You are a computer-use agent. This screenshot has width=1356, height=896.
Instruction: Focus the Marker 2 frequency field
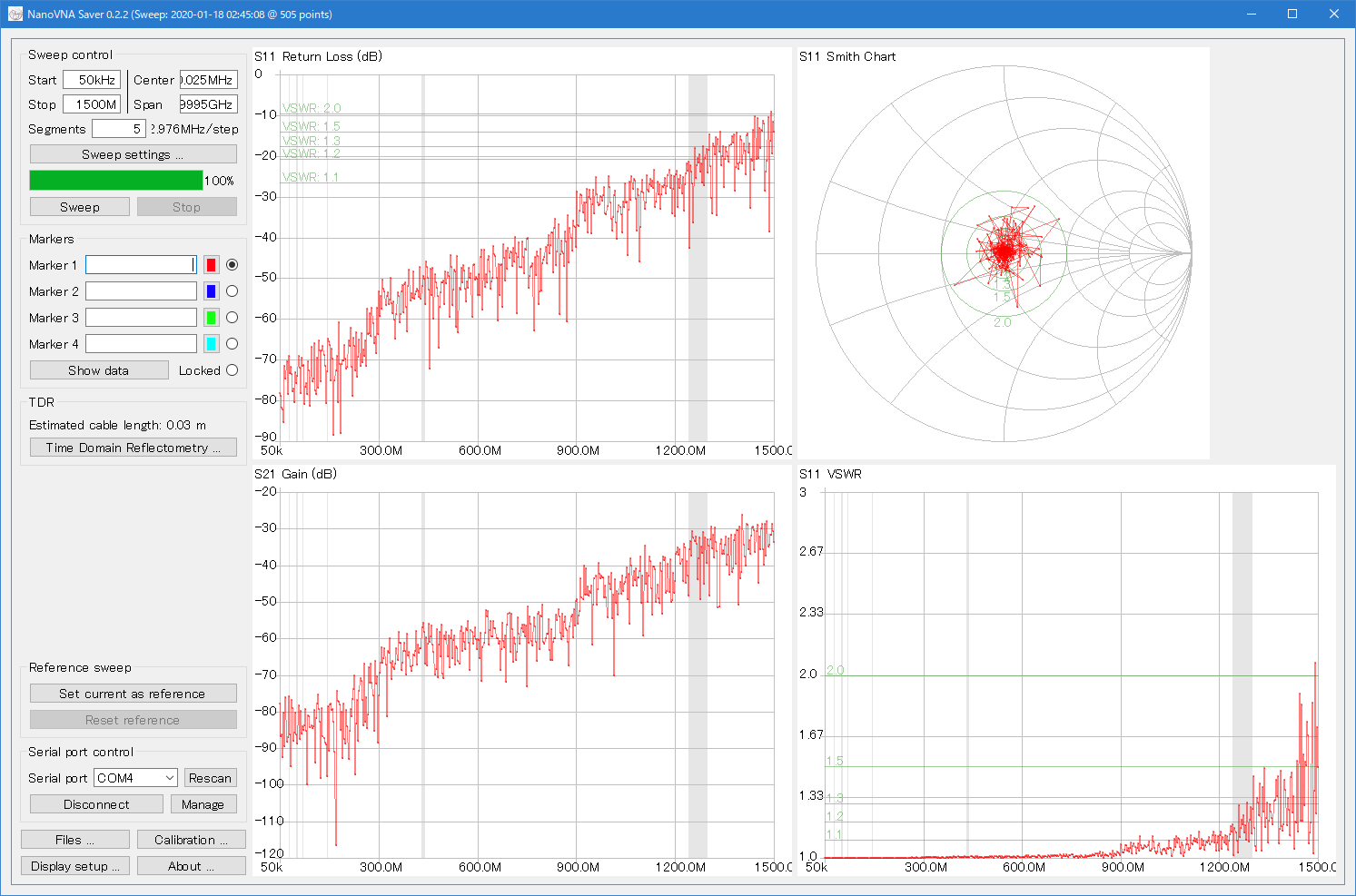coord(142,291)
